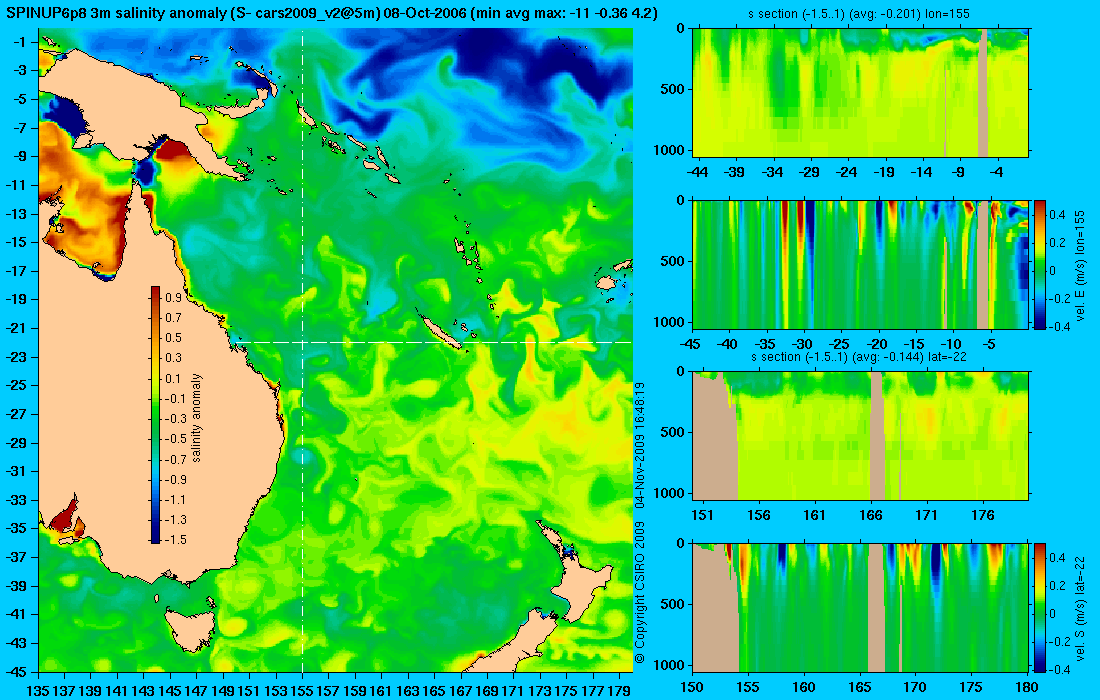Viewport: 1100px width, 700px height.
Task: Click the "176" tick under the lat=-22 salinity section
Action: point(983,516)
